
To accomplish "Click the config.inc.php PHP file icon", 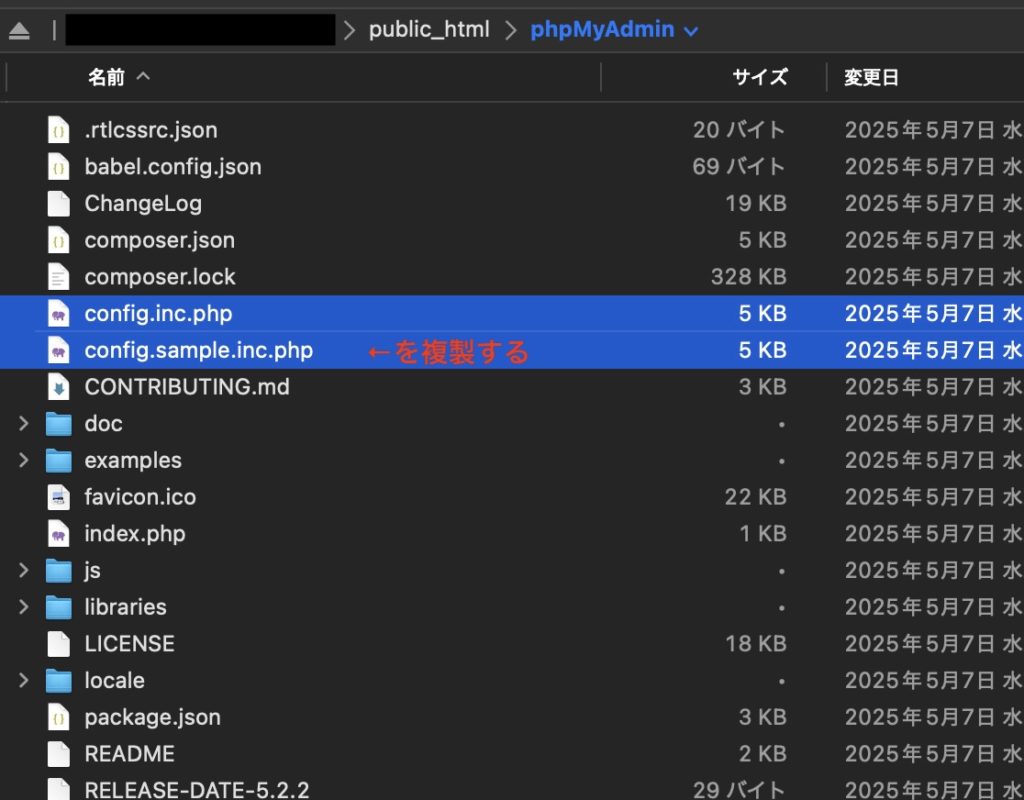I will [x=59, y=314].
